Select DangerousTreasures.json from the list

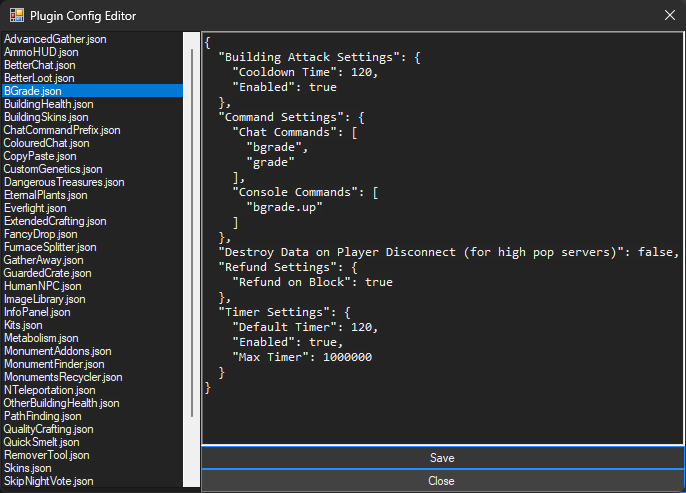(64, 182)
